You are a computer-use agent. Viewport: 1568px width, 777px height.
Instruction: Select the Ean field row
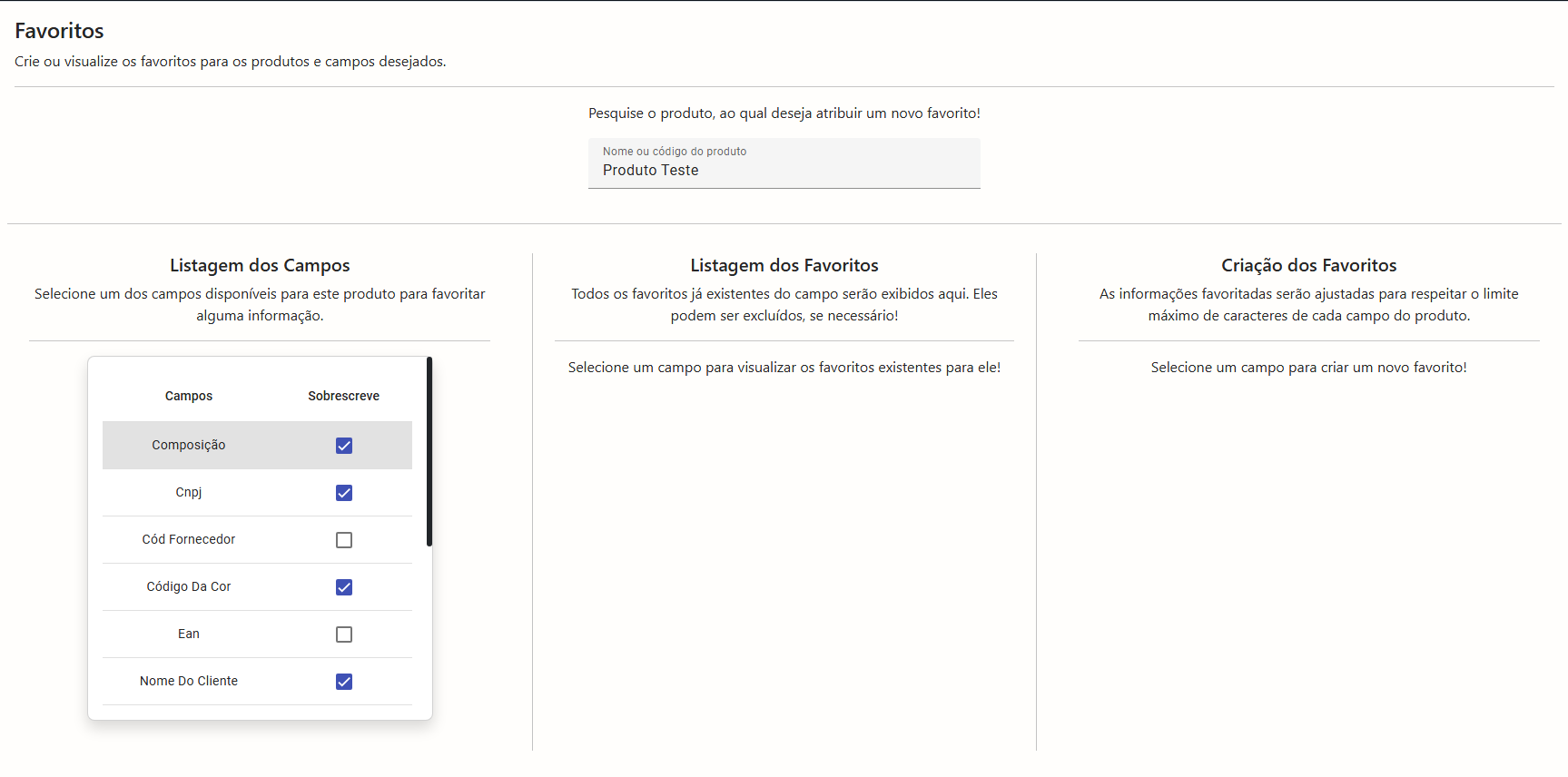(189, 634)
